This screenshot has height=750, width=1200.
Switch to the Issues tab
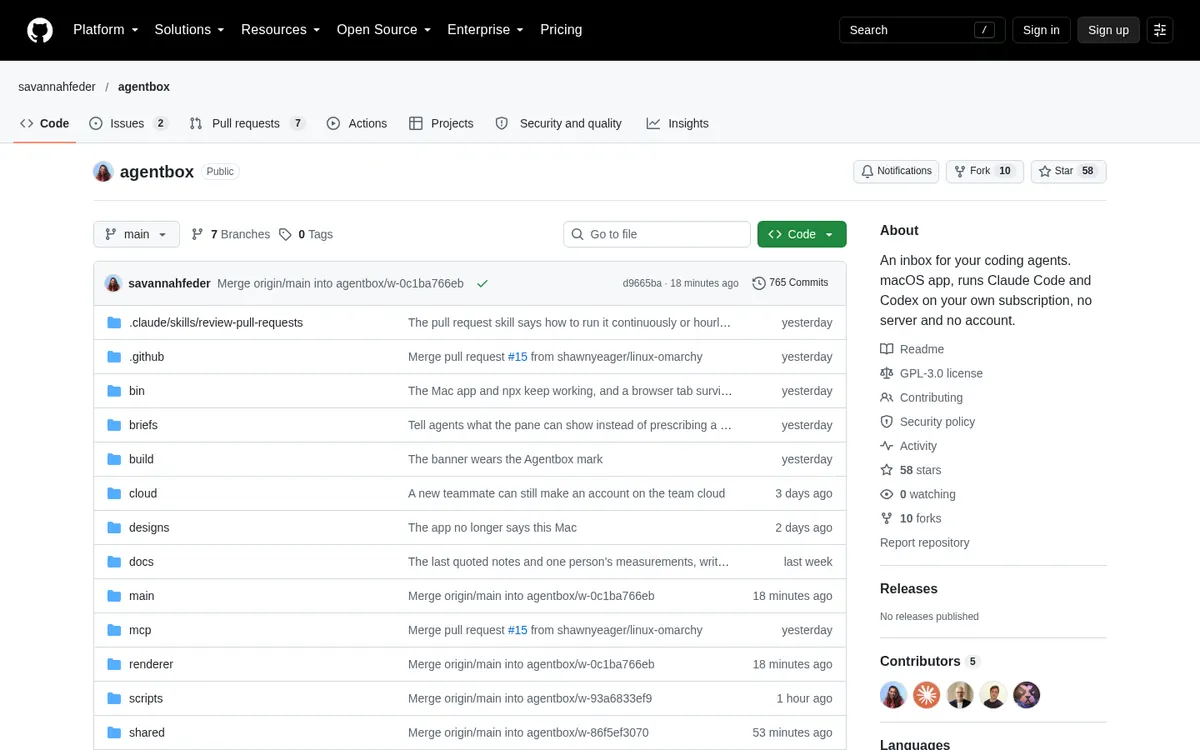pyautogui.click(x=128, y=123)
